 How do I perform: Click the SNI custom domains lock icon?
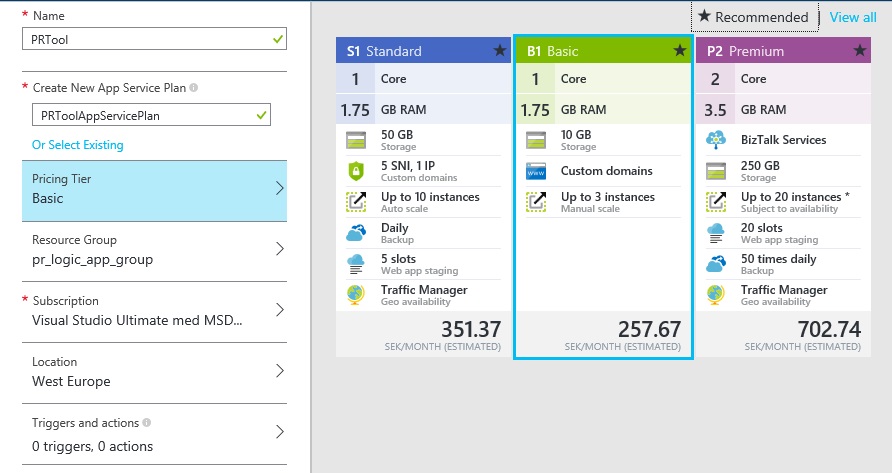[357, 171]
